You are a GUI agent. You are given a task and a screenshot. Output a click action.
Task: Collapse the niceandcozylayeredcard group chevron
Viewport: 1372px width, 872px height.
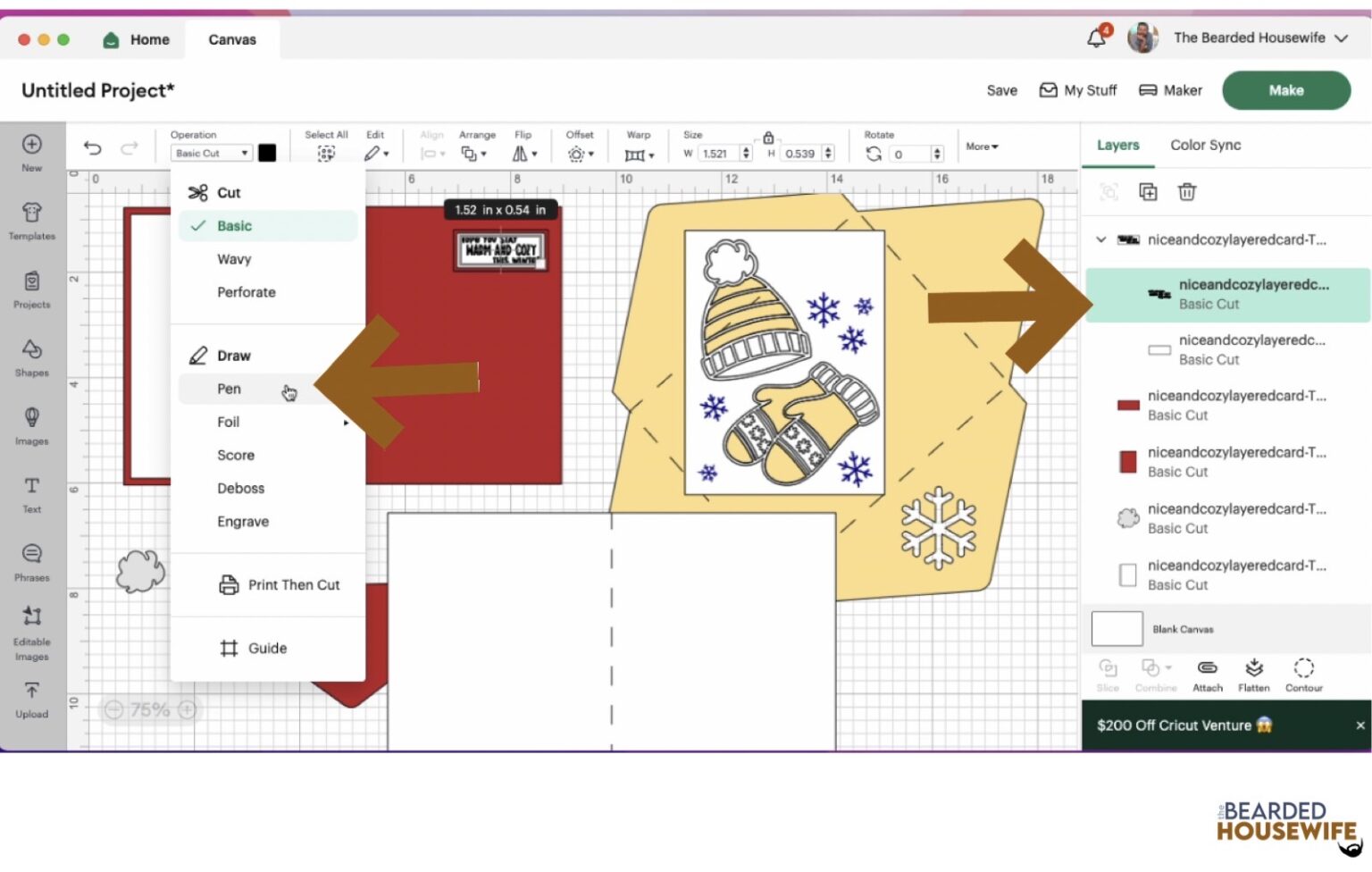(1101, 239)
